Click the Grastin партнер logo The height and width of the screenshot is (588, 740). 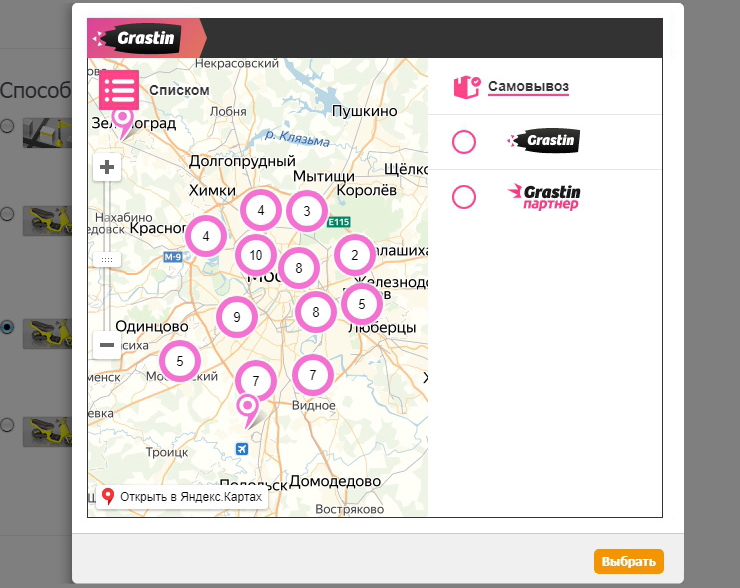coord(544,196)
